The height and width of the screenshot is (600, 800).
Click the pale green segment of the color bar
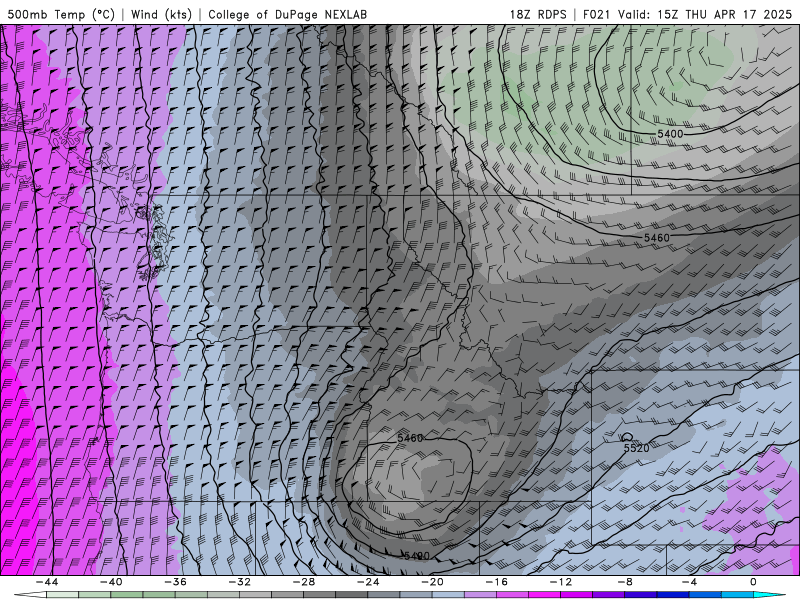(x=62, y=595)
